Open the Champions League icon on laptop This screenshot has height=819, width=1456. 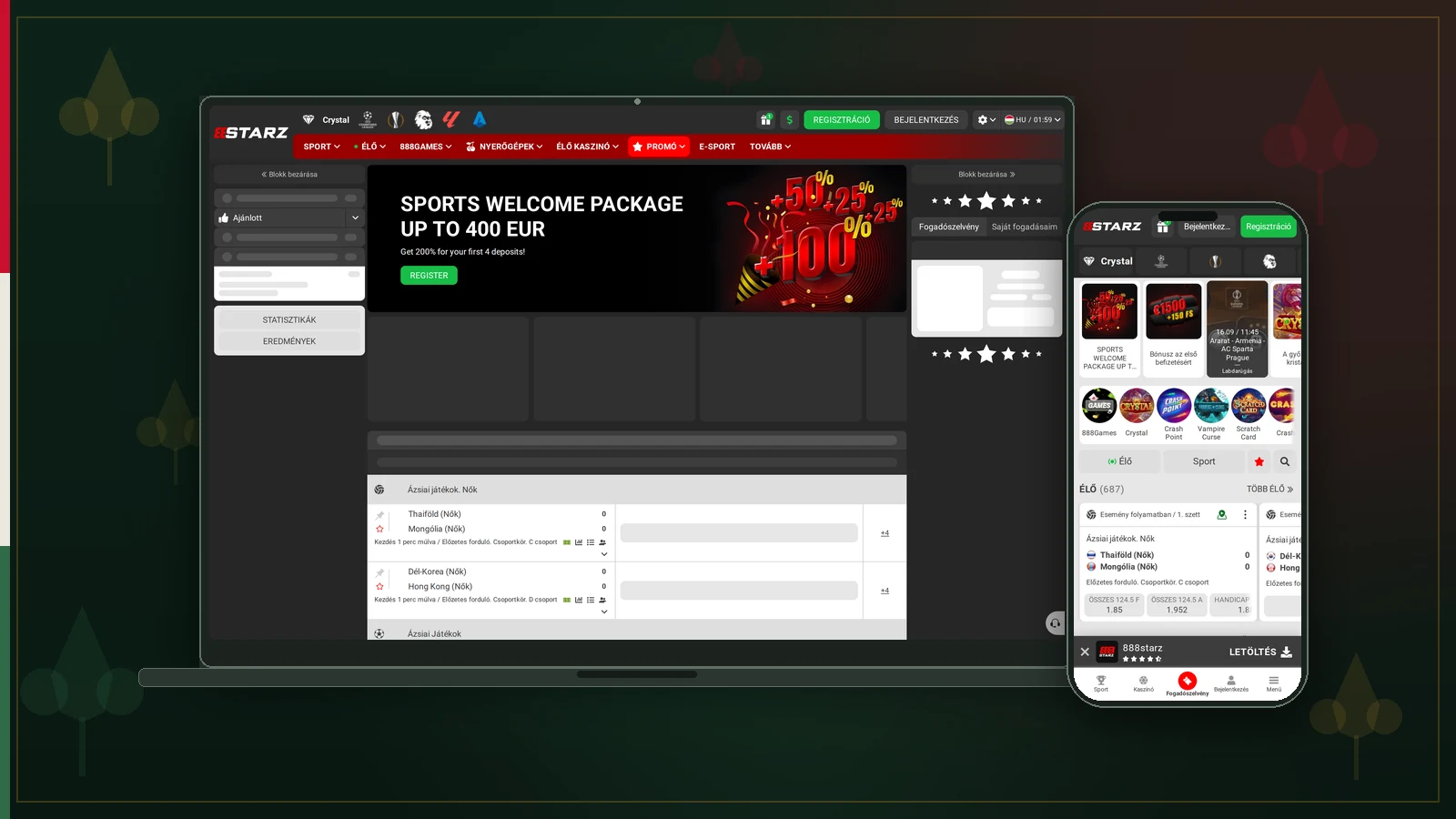(x=369, y=119)
